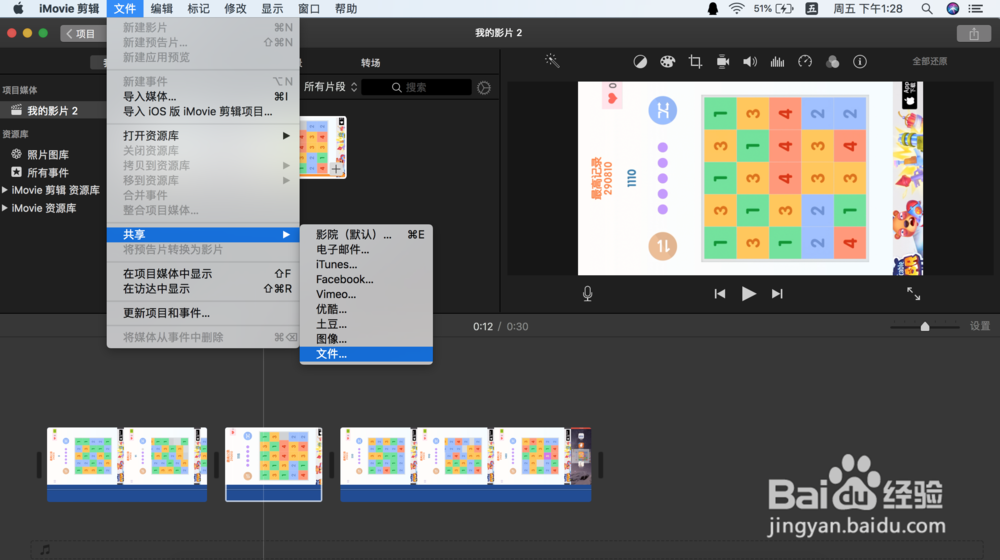The height and width of the screenshot is (560, 1000).
Task: Add the browser clip with plus icon
Action: (336, 169)
